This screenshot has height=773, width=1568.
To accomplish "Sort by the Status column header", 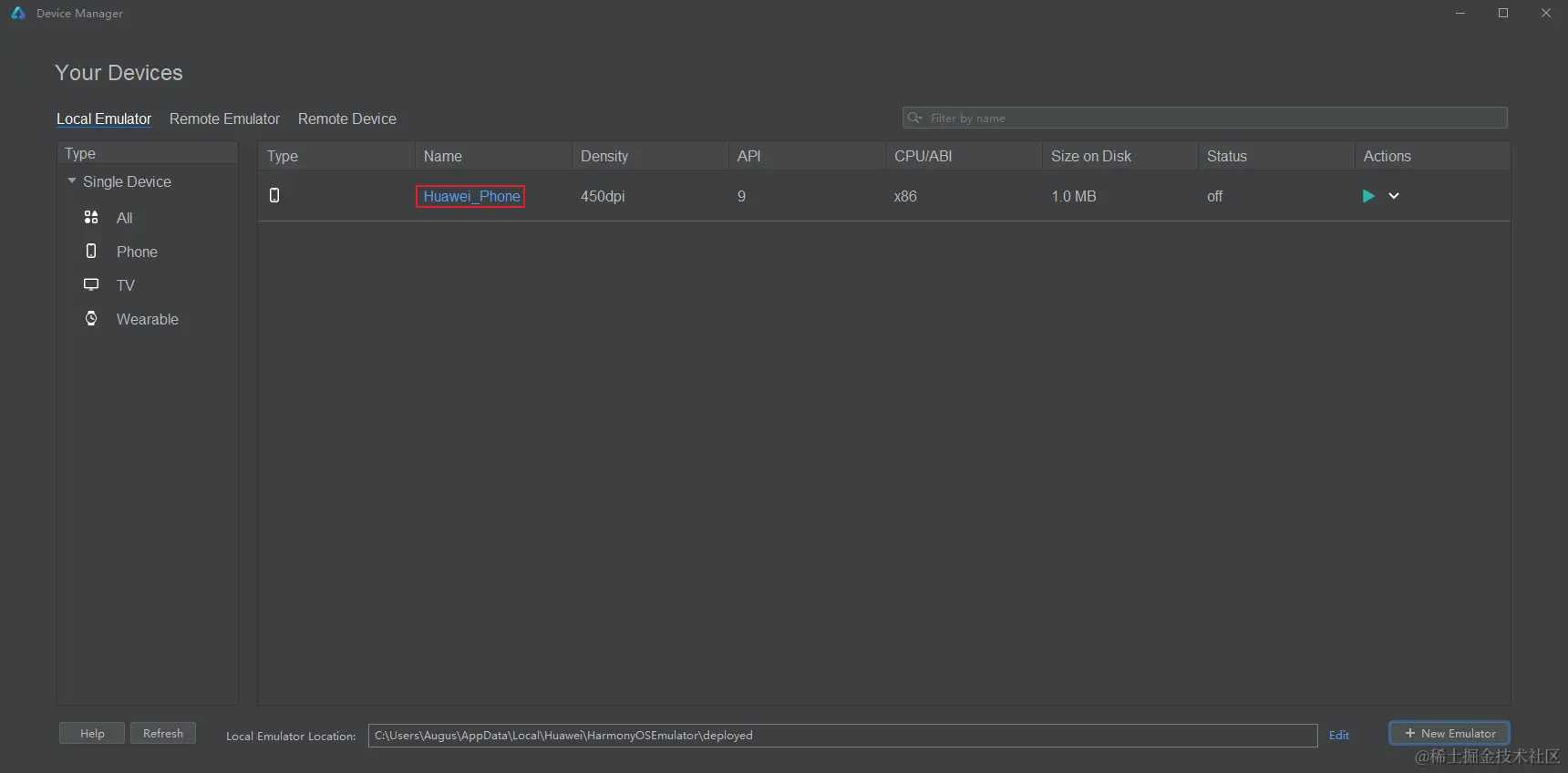I will tap(1276, 156).
